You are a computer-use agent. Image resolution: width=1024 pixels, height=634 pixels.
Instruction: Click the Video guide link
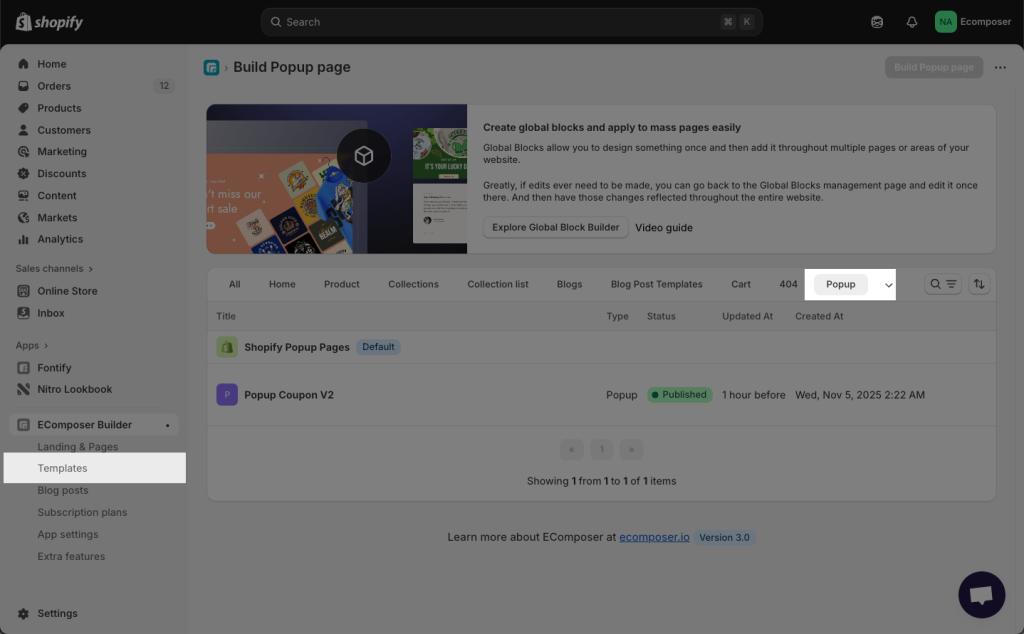tap(663, 227)
